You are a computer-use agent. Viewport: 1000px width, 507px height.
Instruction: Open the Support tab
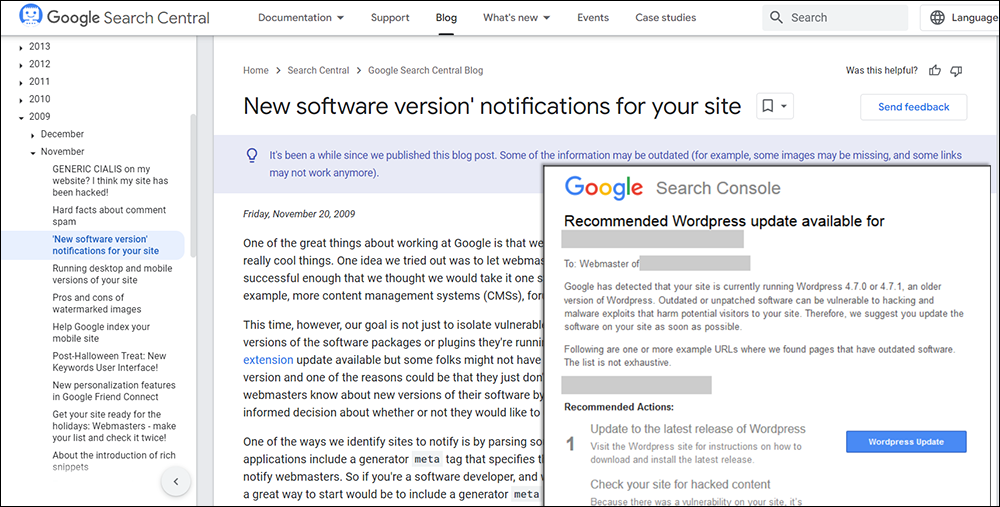[x=390, y=18]
